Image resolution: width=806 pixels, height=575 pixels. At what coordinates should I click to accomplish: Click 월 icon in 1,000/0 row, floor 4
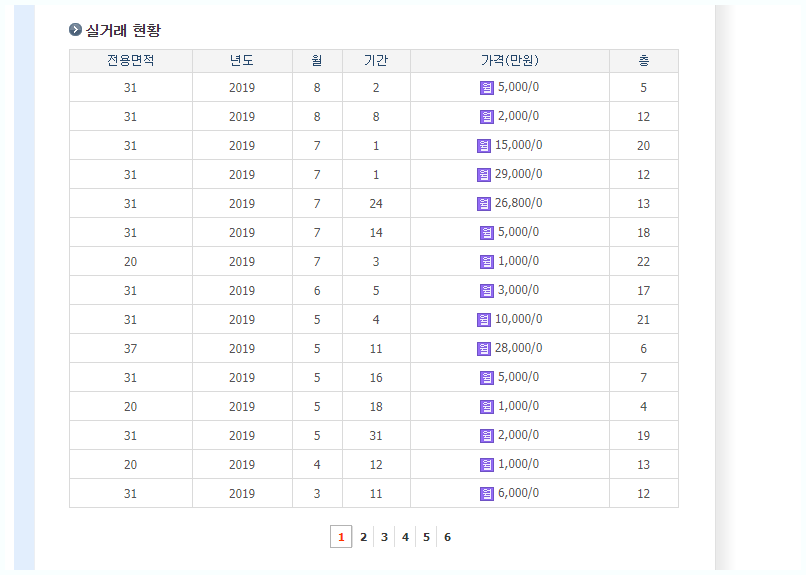pyautogui.click(x=487, y=407)
